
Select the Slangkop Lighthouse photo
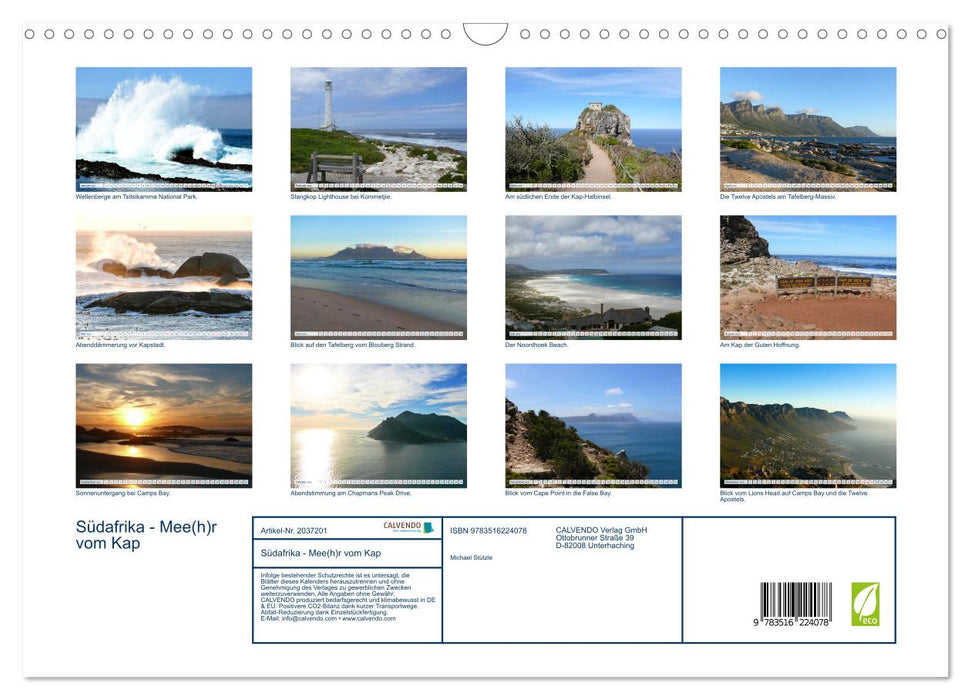pyautogui.click(x=378, y=129)
